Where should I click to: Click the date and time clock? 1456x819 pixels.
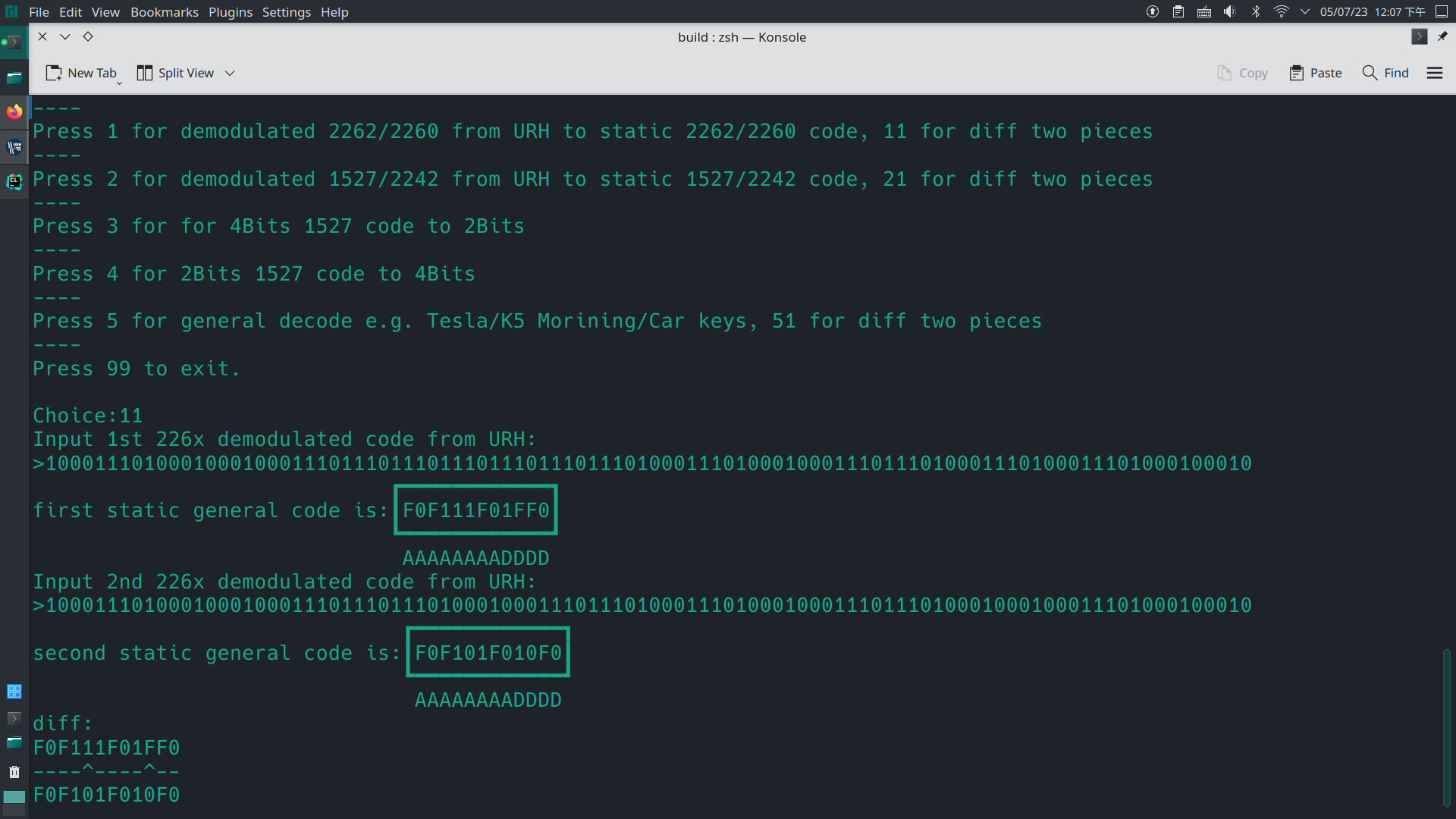click(1373, 12)
